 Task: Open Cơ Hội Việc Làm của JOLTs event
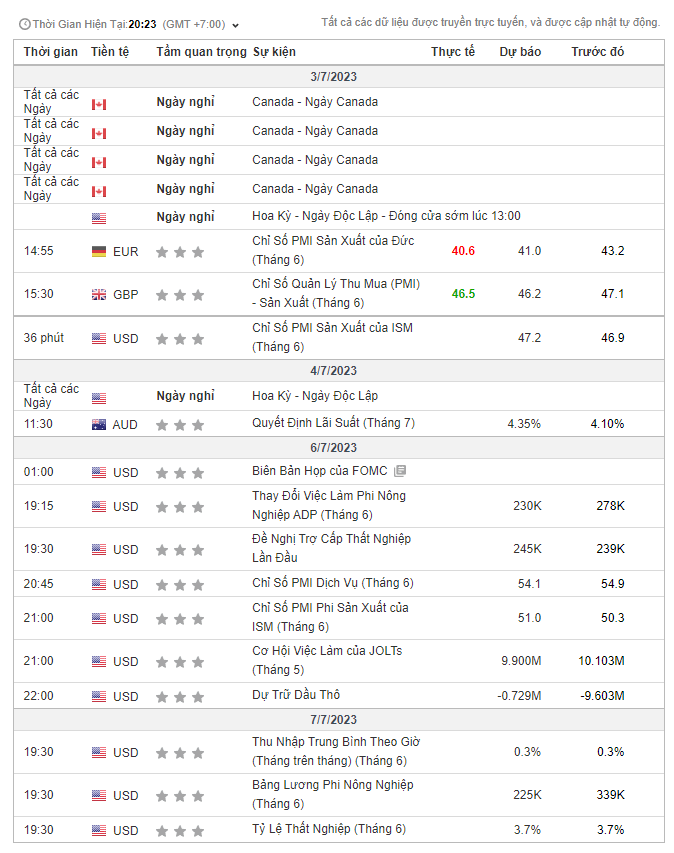coord(327,651)
